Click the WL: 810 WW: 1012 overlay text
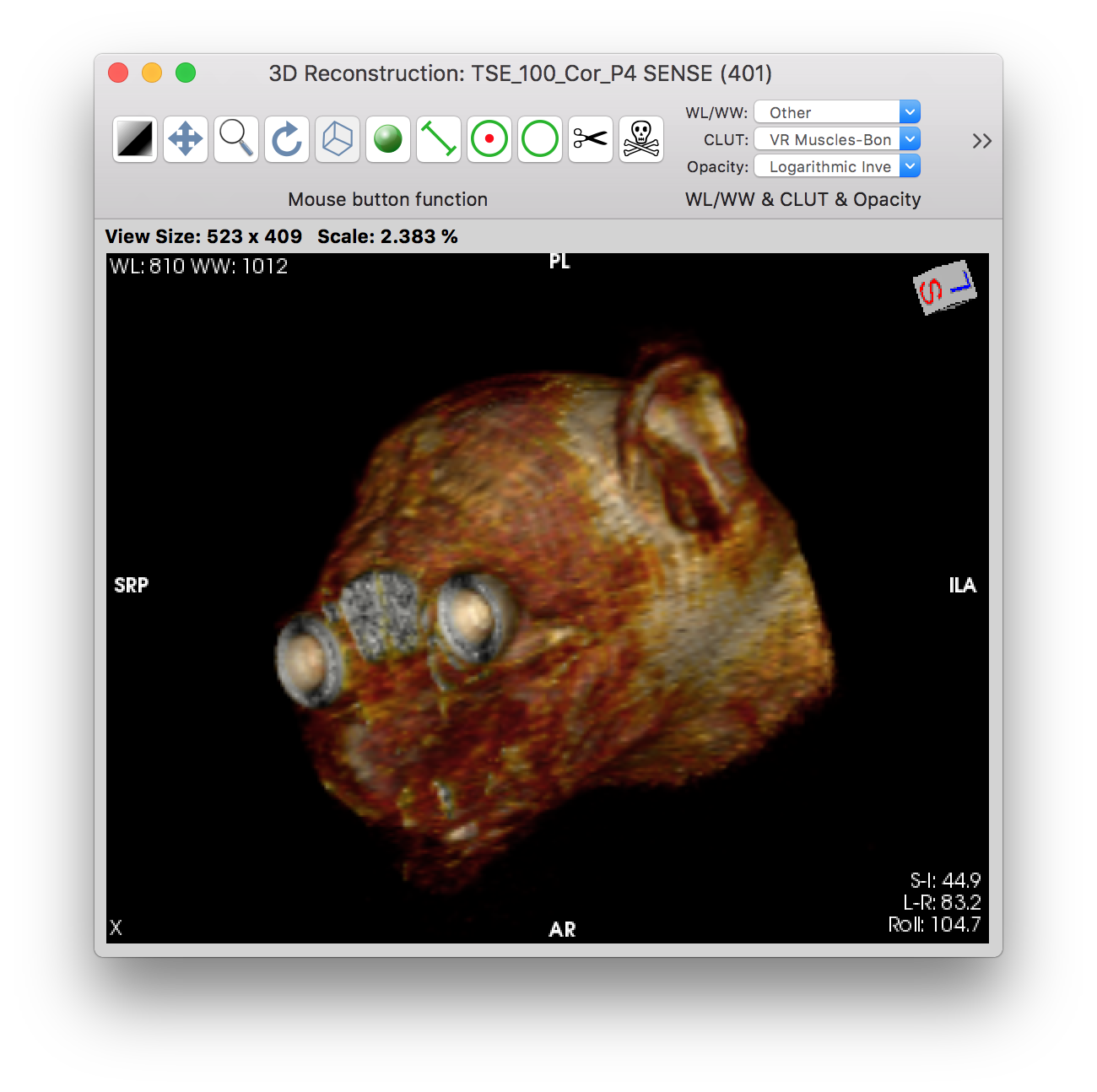The image size is (1097, 1092). point(199,267)
